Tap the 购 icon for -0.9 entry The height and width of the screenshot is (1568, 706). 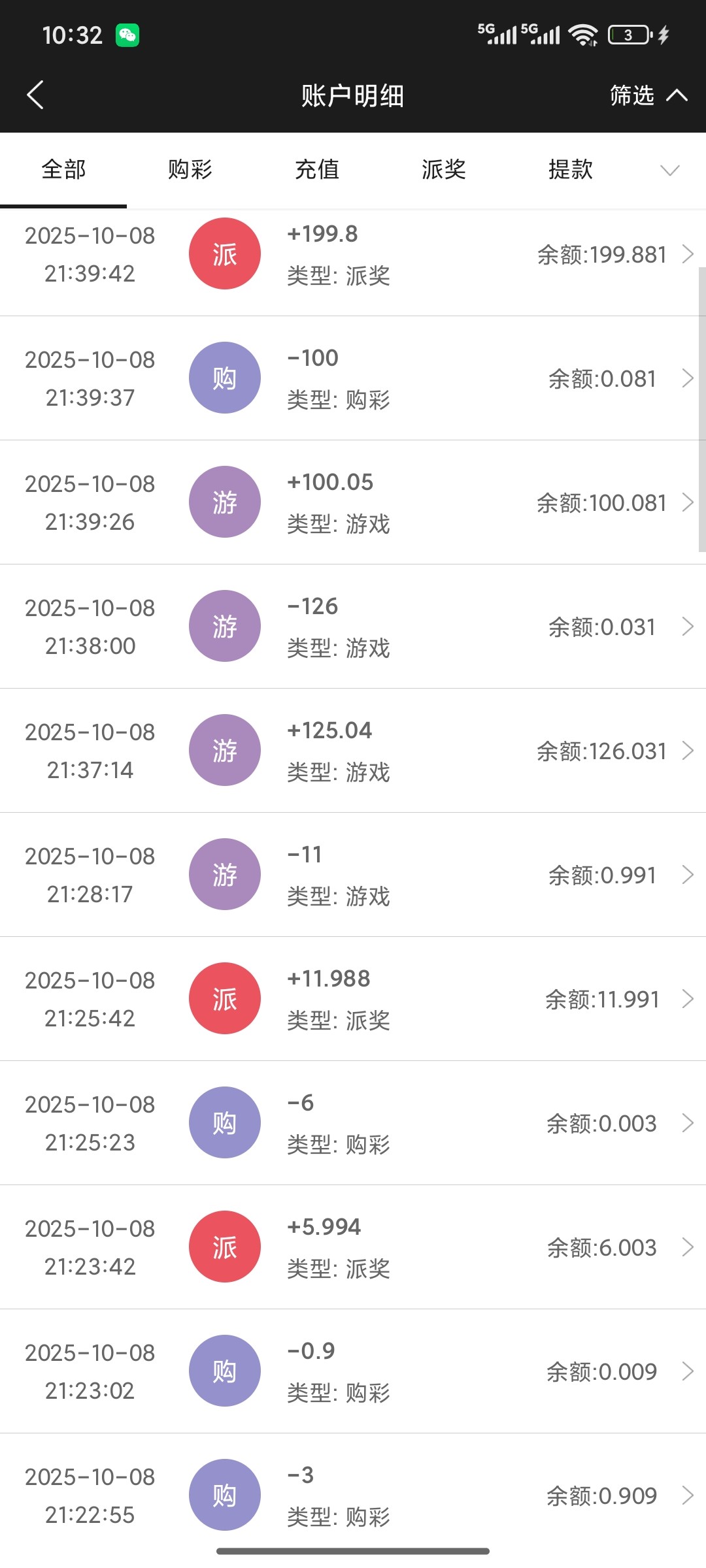coord(224,1371)
